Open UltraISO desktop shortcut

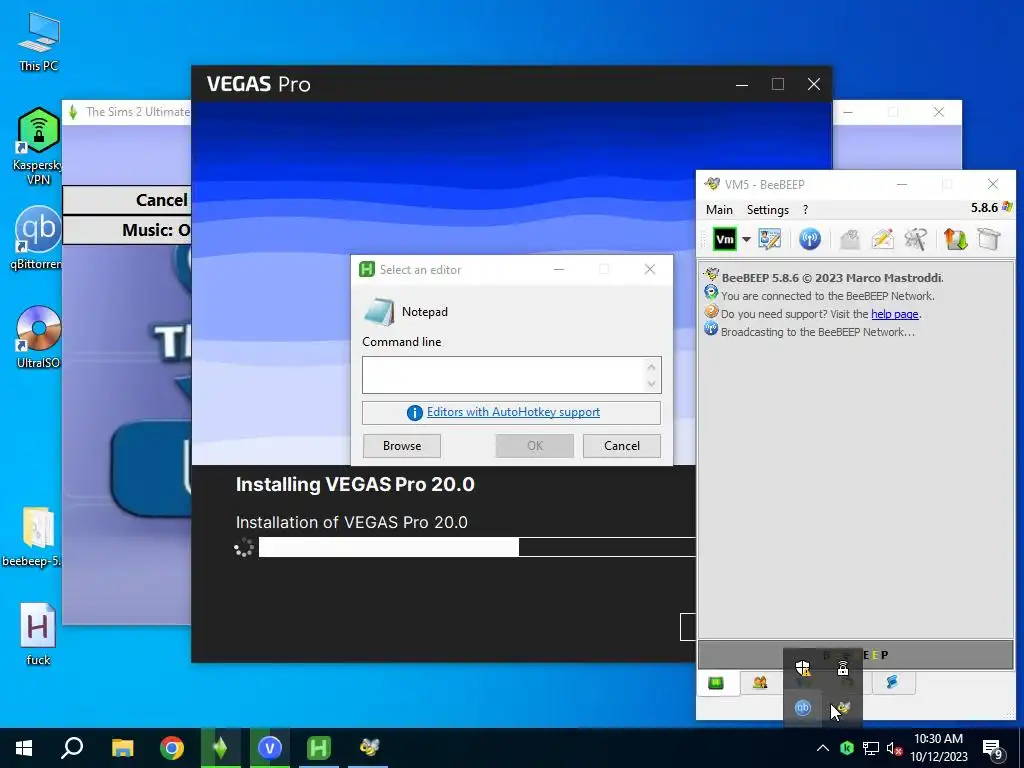39,337
